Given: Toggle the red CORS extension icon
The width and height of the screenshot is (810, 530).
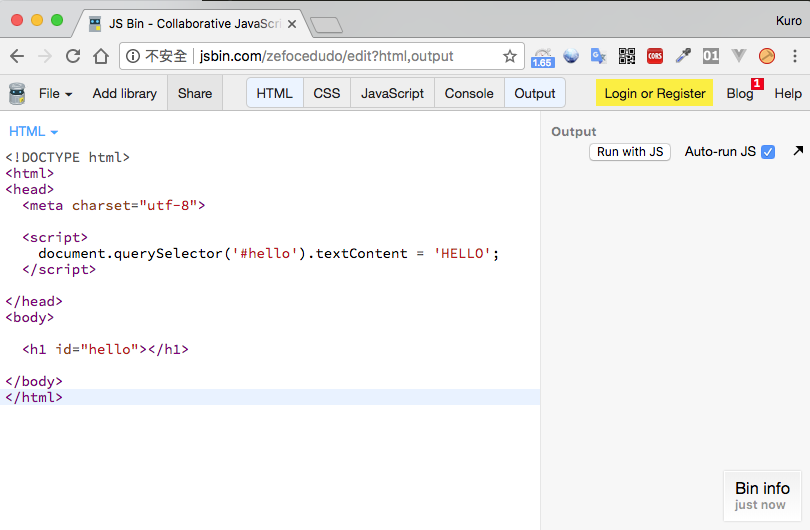Looking at the screenshot, I should [x=655, y=56].
